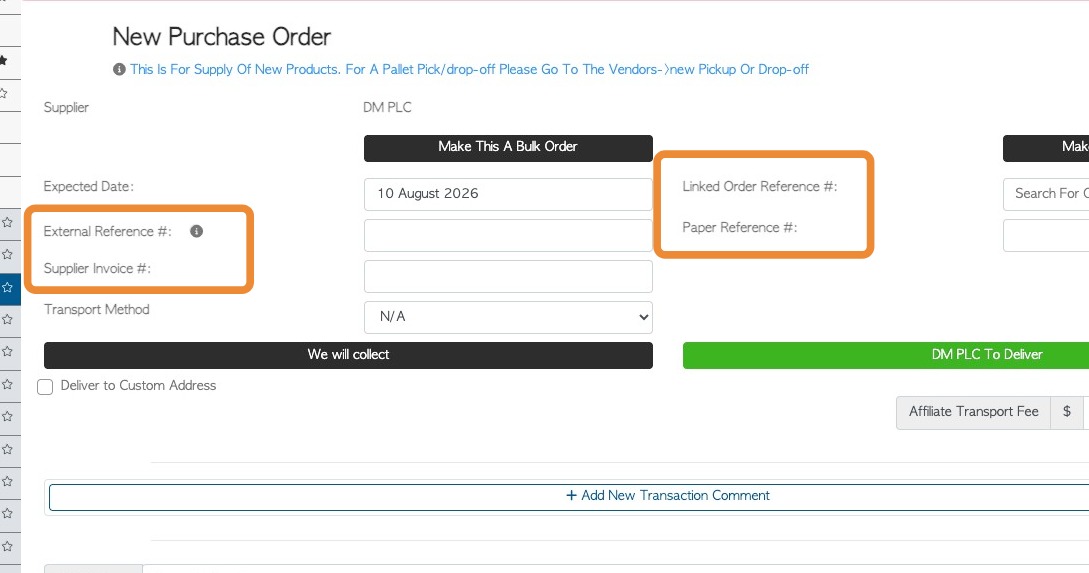Focus the Search For linked order field
The height and width of the screenshot is (573, 1089).
click(1046, 194)
